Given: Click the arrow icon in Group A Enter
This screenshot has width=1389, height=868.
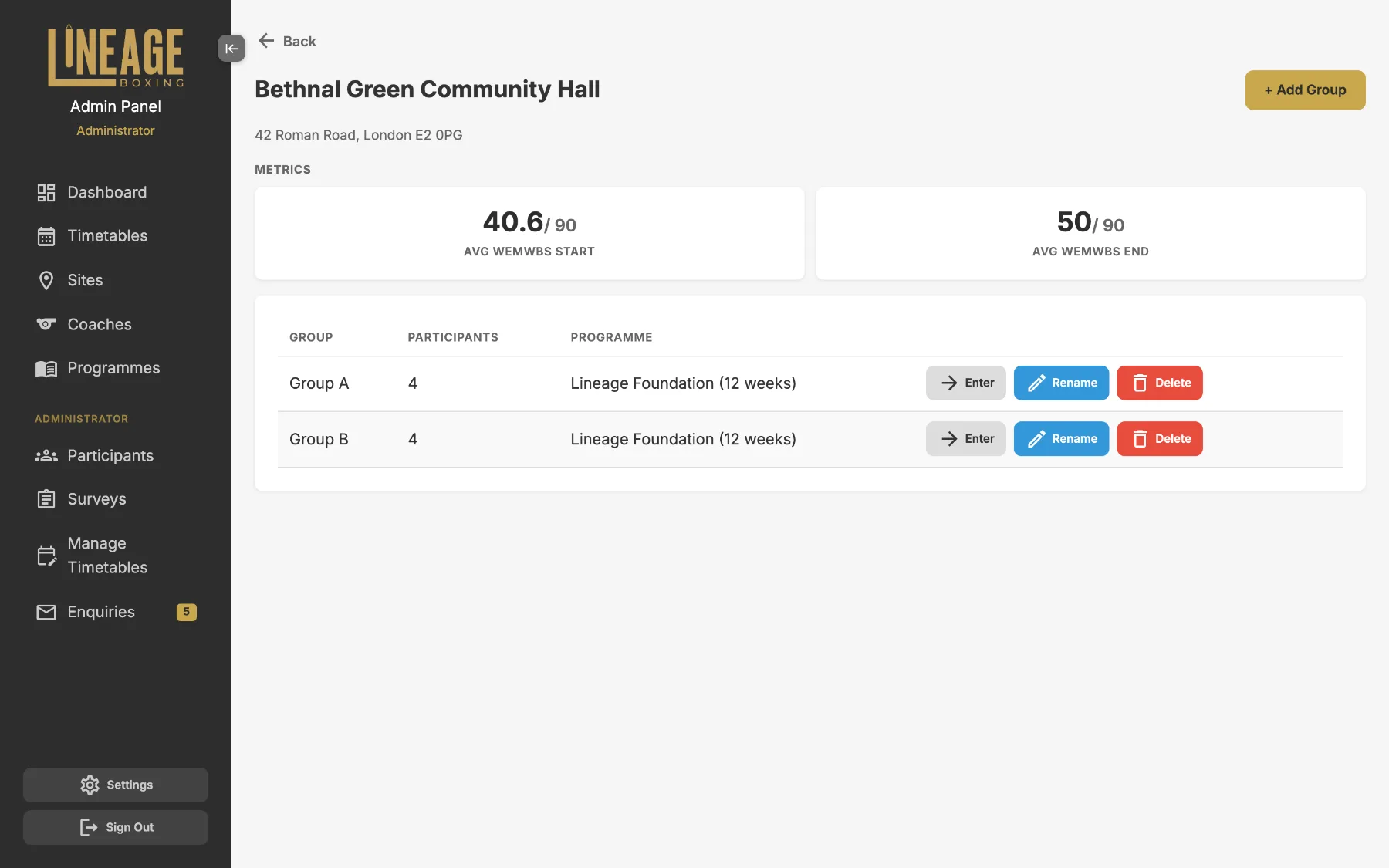Looking at the screenshot, I should click(x=949, y=383).
